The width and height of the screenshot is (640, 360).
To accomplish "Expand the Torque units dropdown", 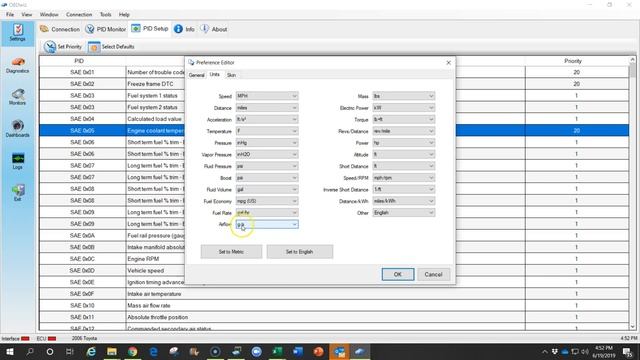I will [404, 120].
